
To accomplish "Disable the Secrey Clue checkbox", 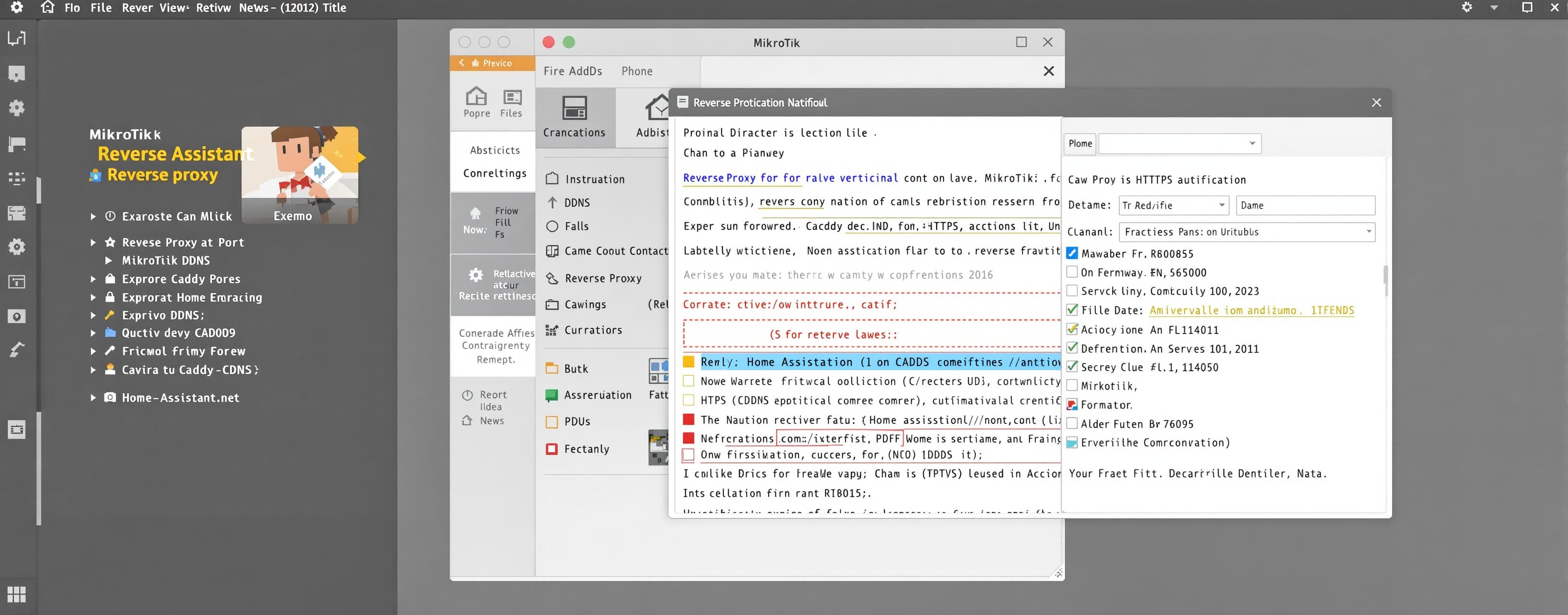I will 1072,367.
